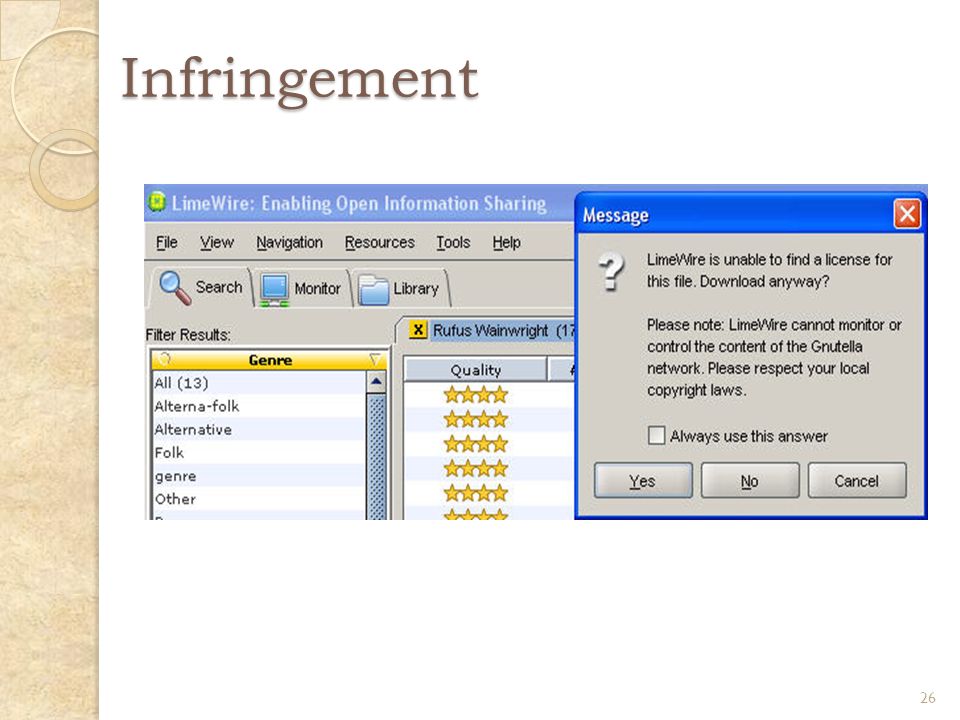Screen dimensions: 960x720
Task: Open the Navigation menu
Action: click(x=290, y=242)
